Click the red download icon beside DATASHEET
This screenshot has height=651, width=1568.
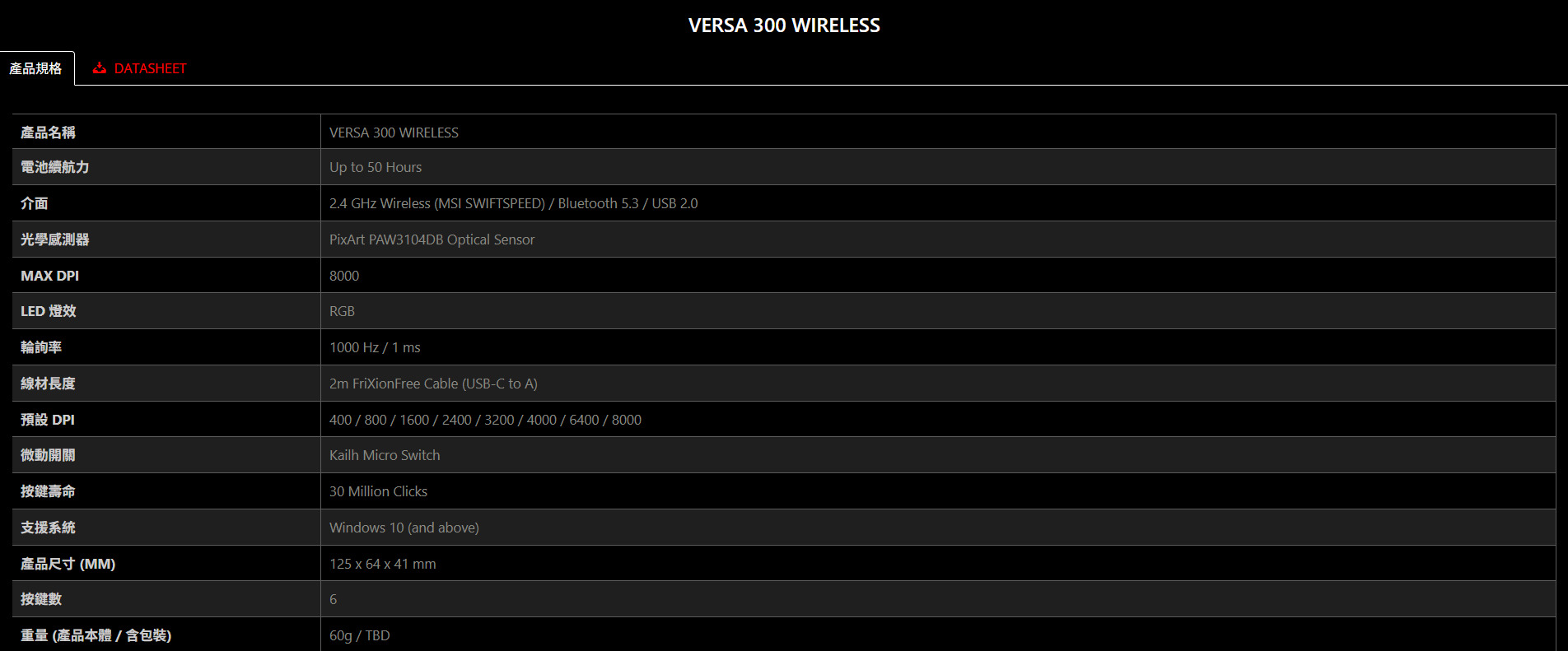pos(100,68)
